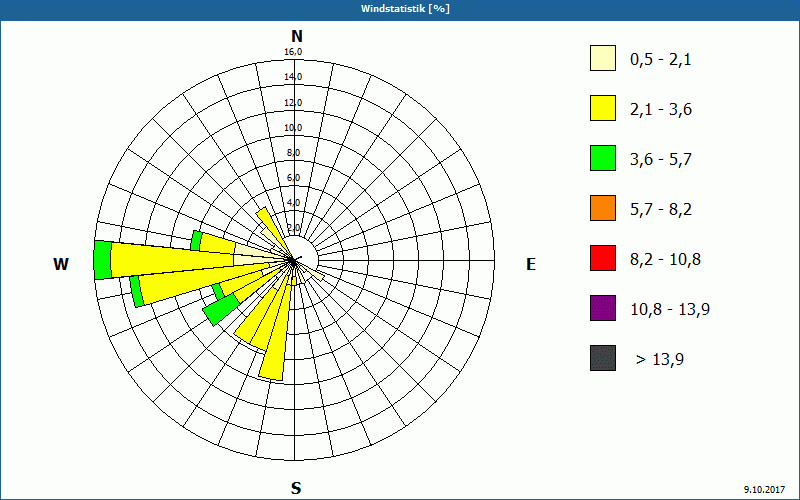Click the 10,0 axis value

coord(294,128)
